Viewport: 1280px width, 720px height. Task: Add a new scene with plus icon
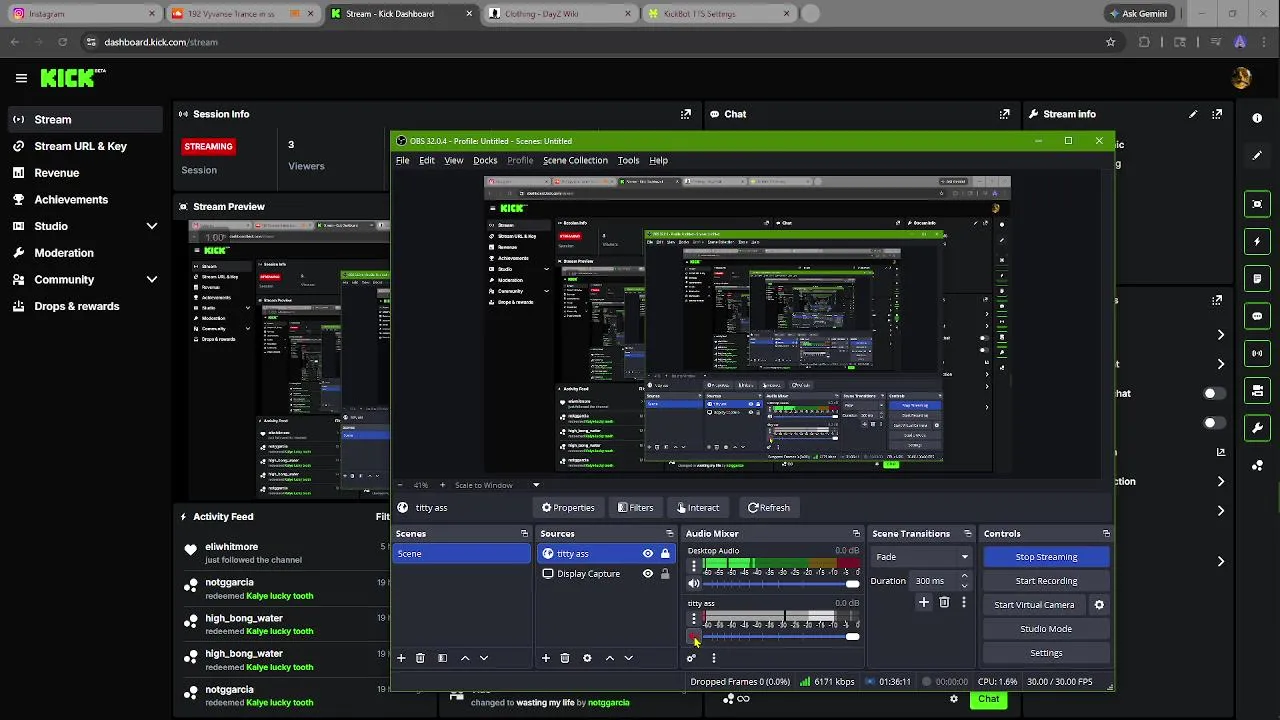point(401,658)
